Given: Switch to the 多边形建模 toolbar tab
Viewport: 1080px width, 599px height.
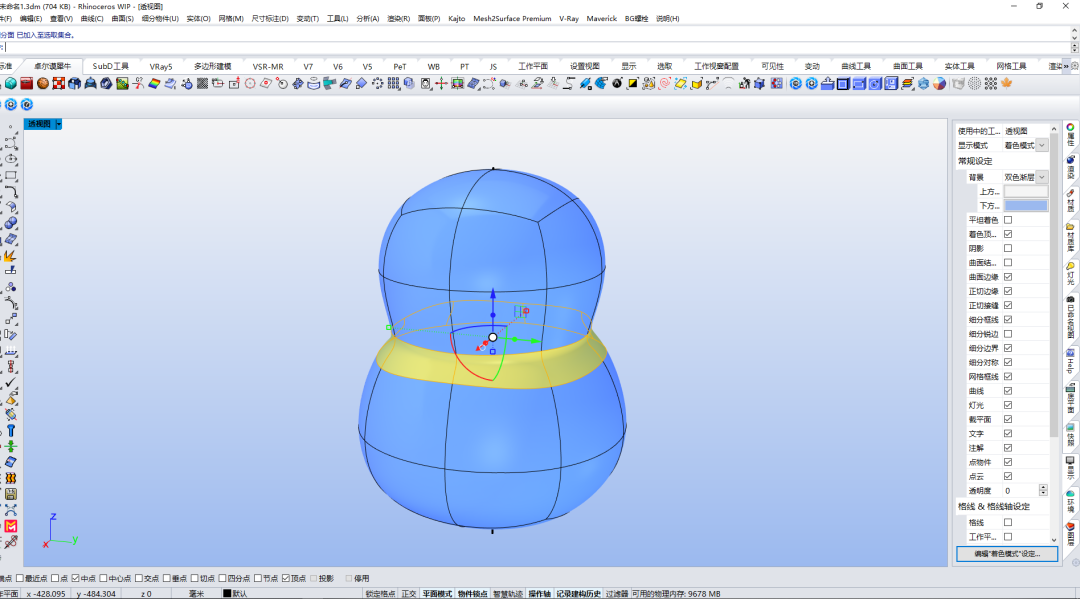Looking at the screenshot, I should click(212, 66).
